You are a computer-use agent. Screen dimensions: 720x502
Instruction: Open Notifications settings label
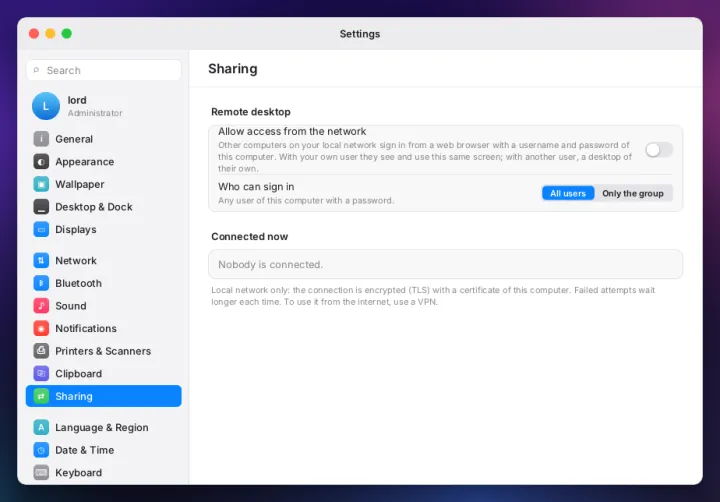[86, 328]
